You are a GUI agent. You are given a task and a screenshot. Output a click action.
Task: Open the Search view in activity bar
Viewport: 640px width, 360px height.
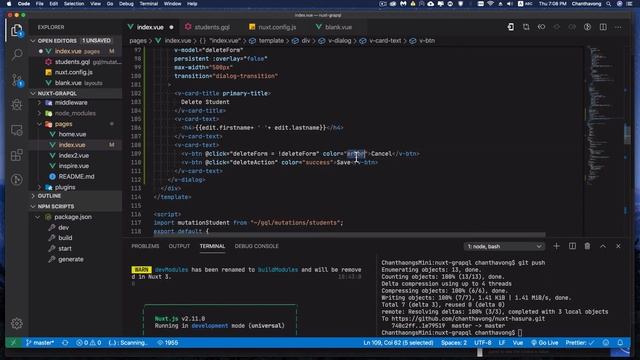pos(17,54)
